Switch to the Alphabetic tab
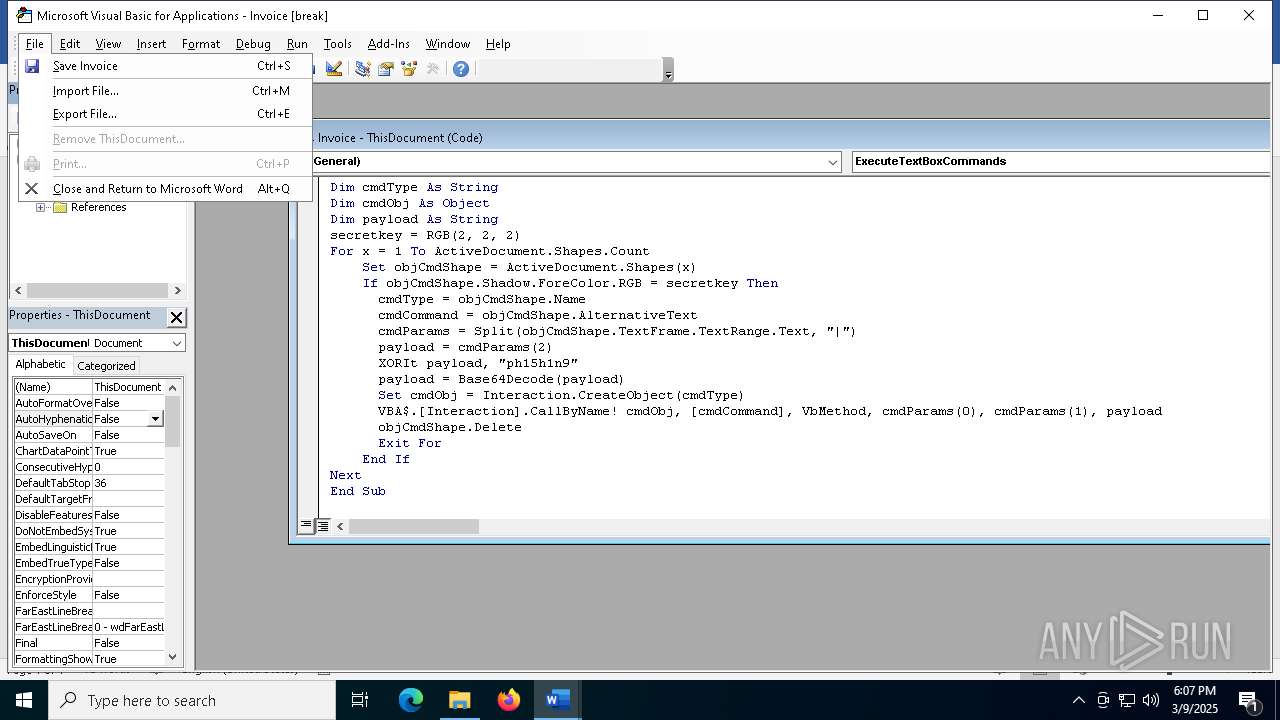The image size is (1280, 720). 40,365
